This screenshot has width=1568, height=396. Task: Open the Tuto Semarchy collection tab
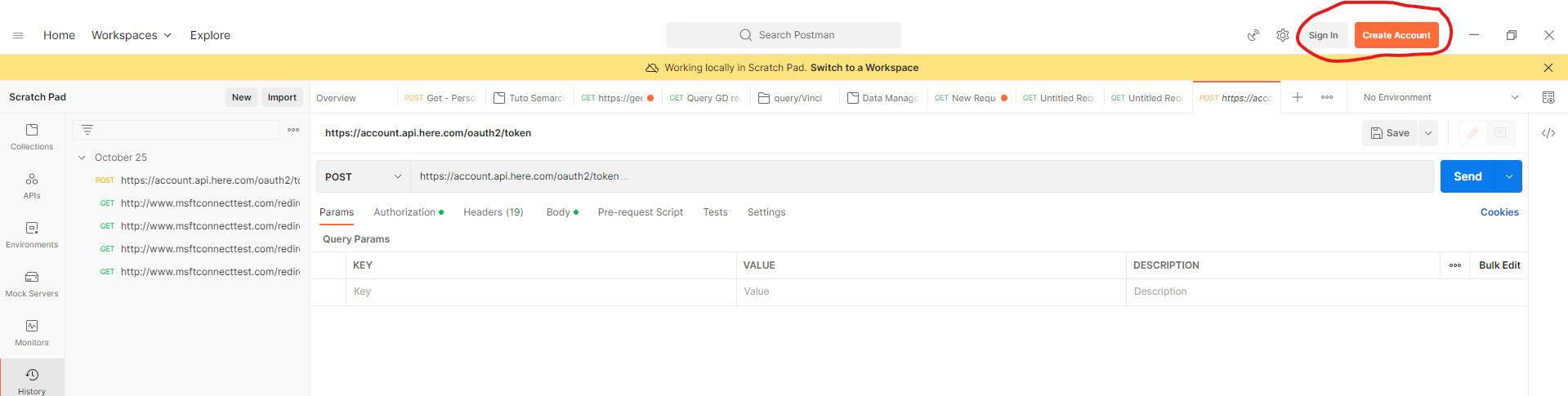click(x=529, y=98)
